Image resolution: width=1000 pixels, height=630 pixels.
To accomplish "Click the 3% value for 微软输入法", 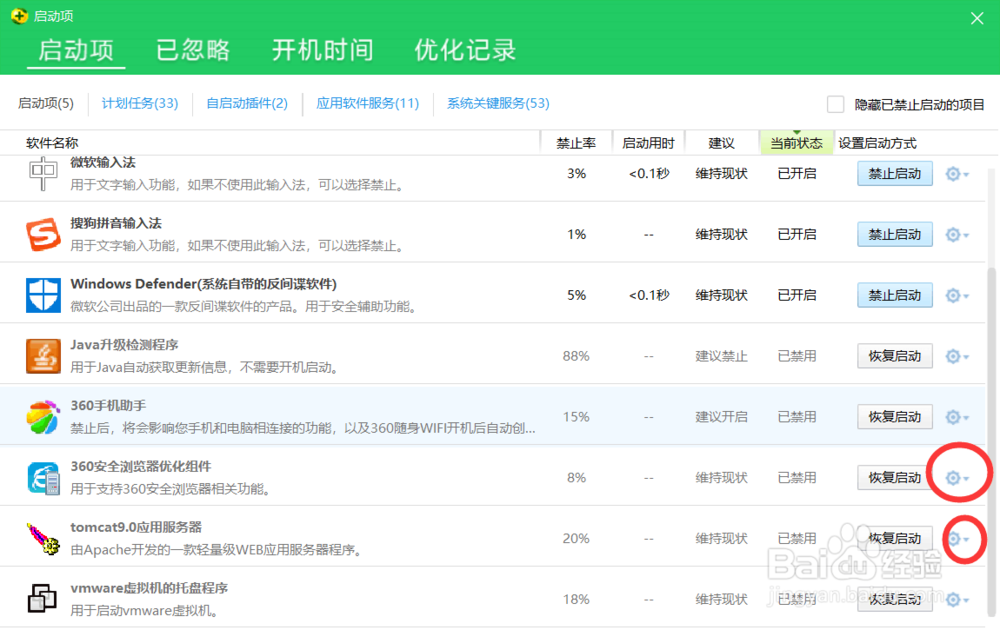I will coord(576,173).
